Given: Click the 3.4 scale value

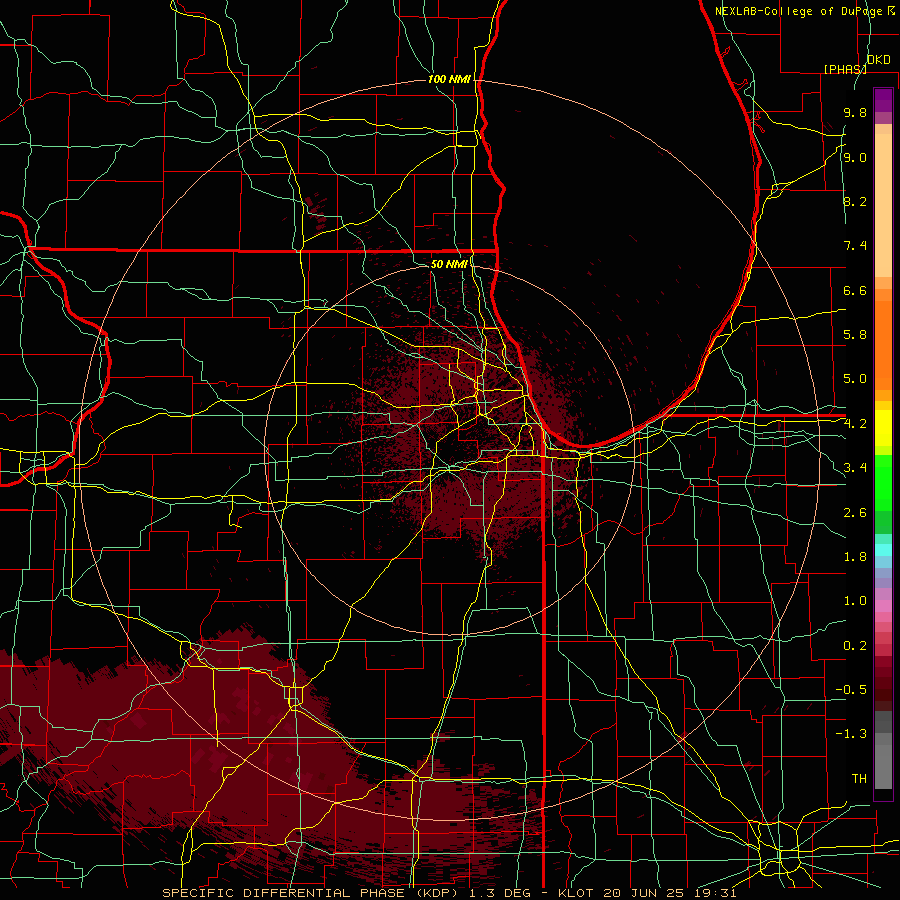Looking at the screenshot, I should coord(855,468).
